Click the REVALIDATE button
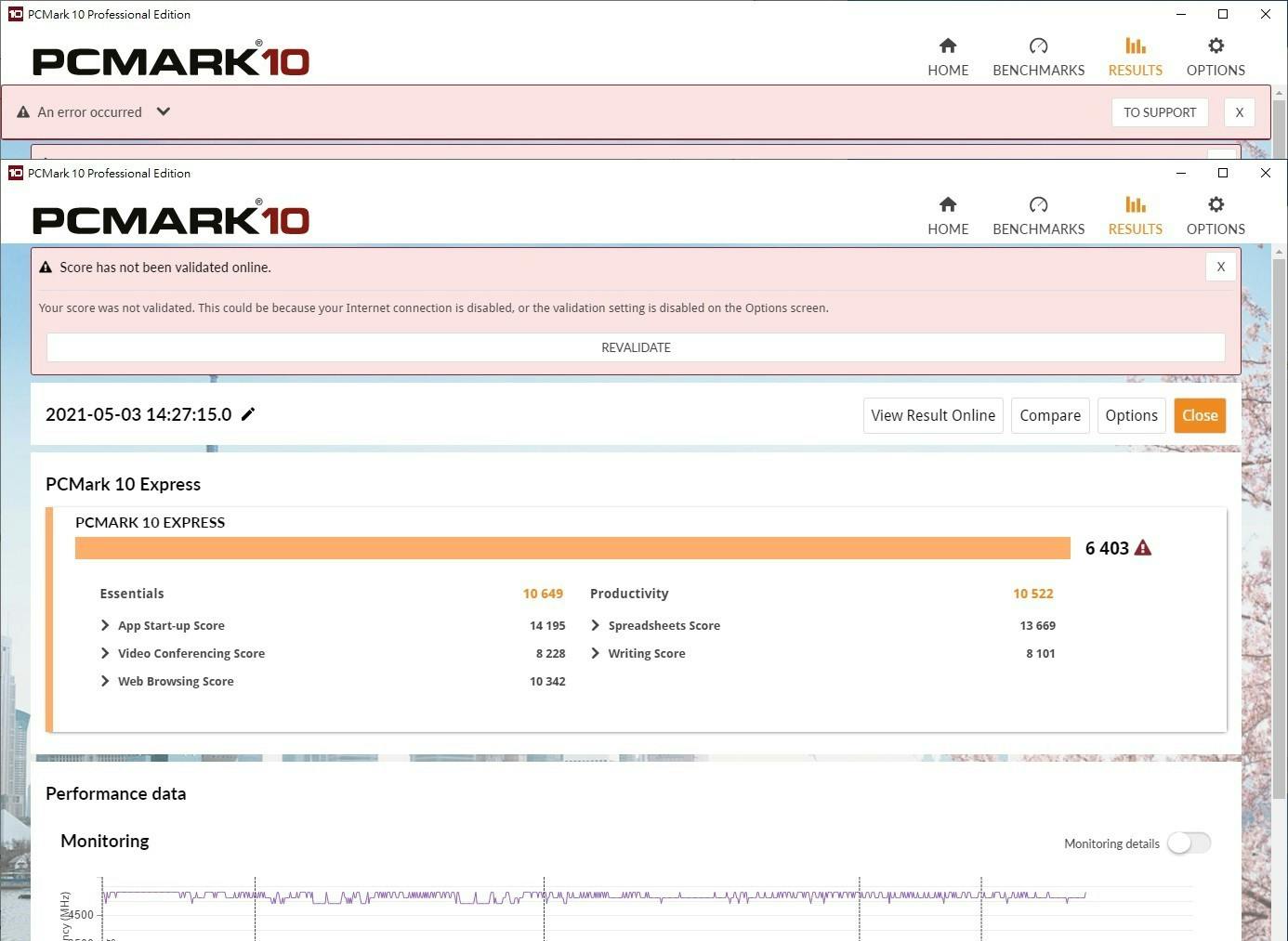The height and width of the screenshot is (941, 1288). click(x=636, y=347)
